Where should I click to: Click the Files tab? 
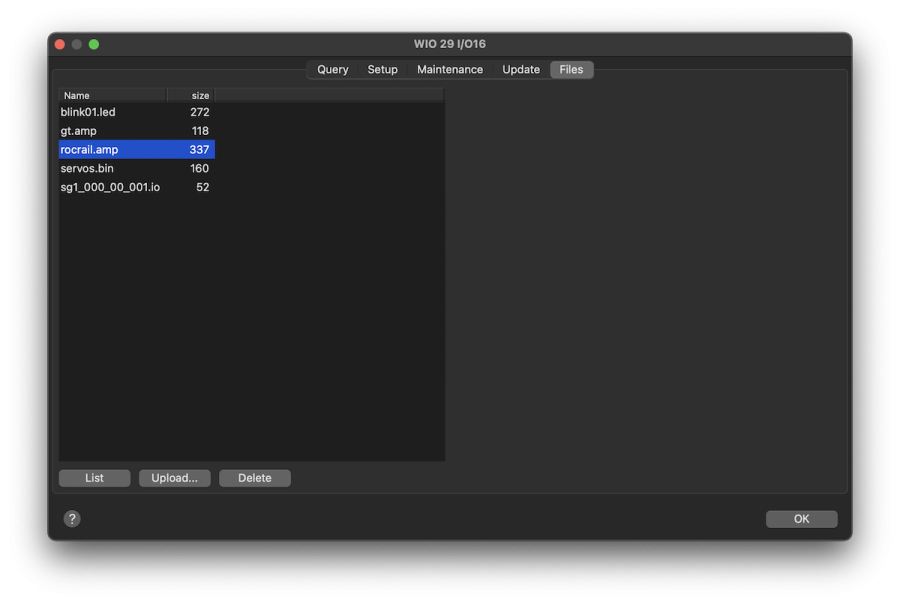tap(571, 70)
